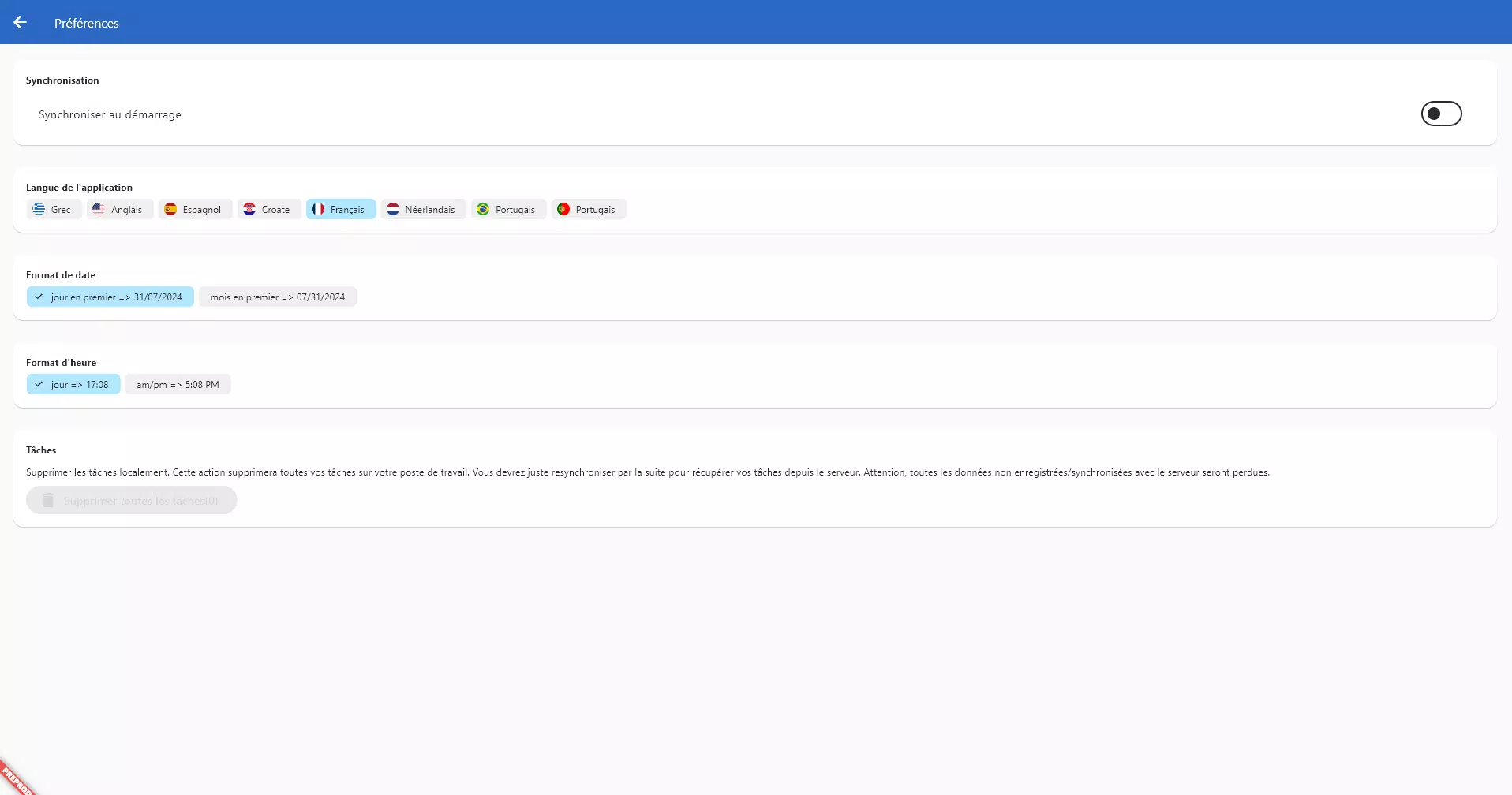Select the Français language chip
Viewport: 1512px width, 795px height.
[x=341, y=209]
